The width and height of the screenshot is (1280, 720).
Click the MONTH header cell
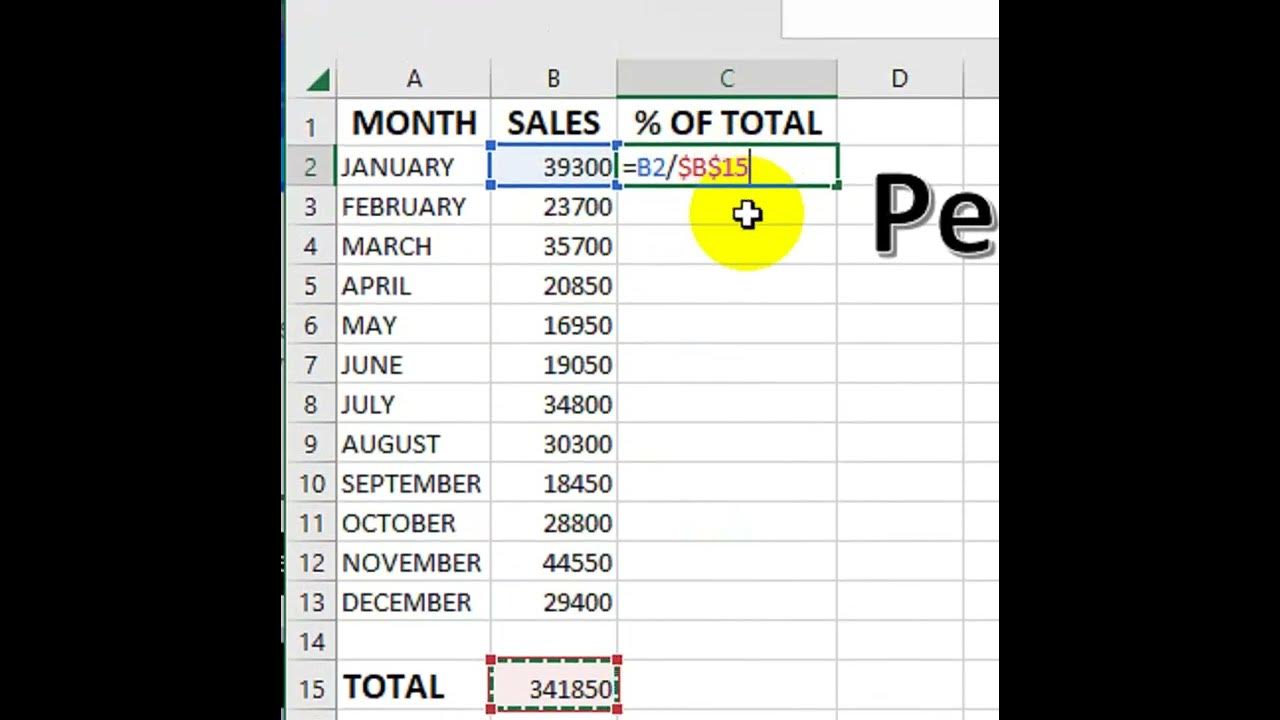point(413,123)
